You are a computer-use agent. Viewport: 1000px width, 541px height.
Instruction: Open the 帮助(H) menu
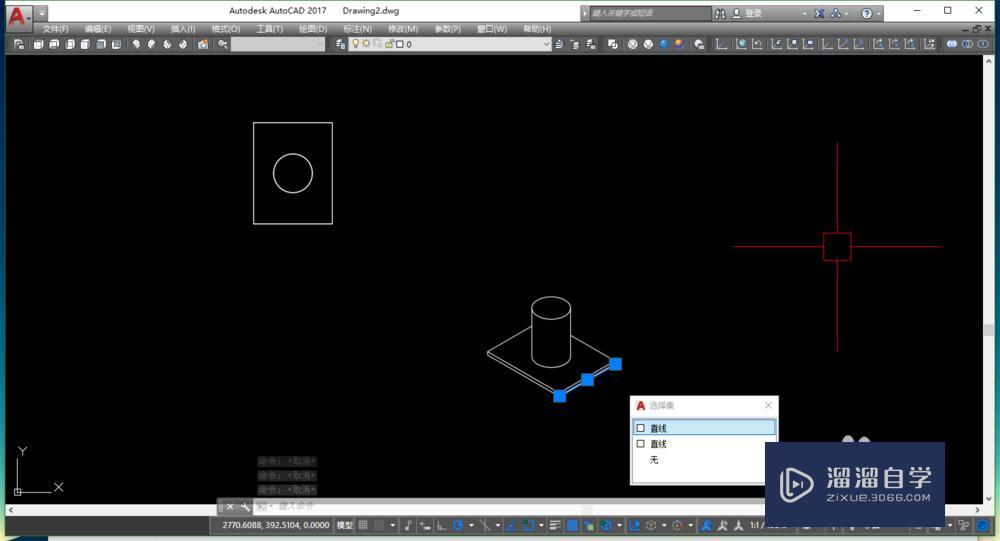pyautogui.click(x=537, y=29)
